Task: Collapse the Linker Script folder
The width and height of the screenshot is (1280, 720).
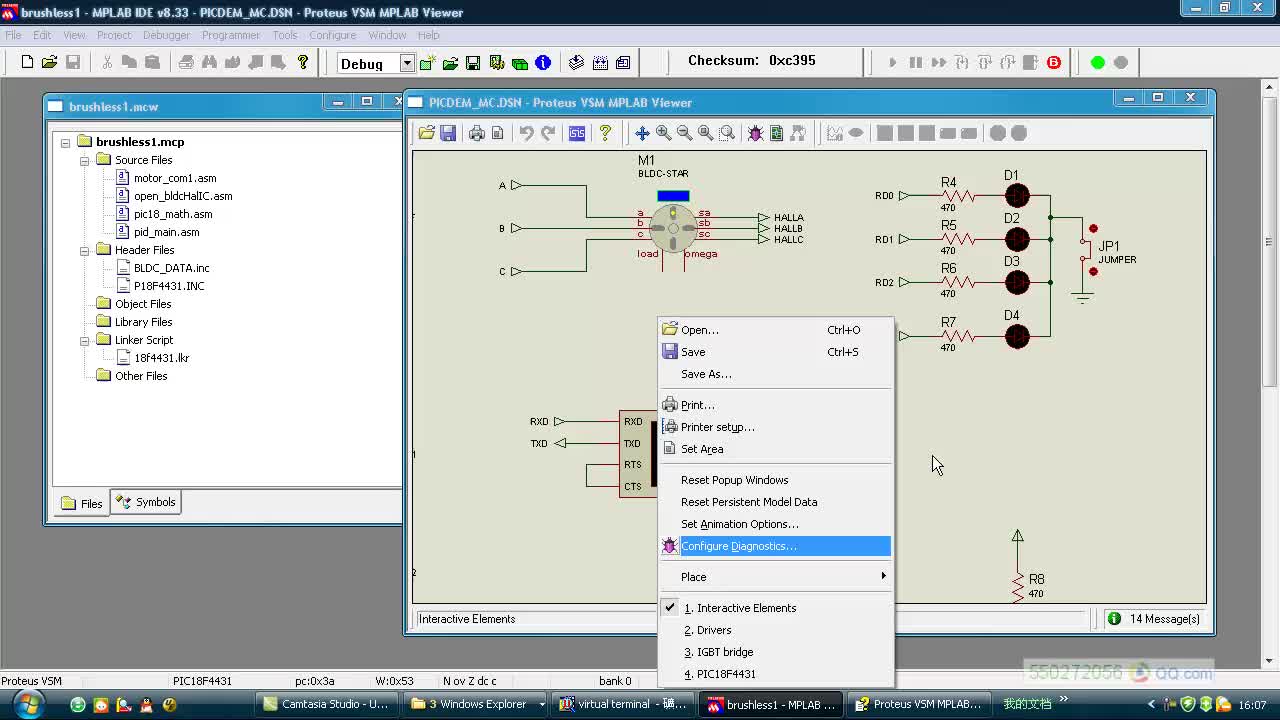Action: click(x=85, y=340)
